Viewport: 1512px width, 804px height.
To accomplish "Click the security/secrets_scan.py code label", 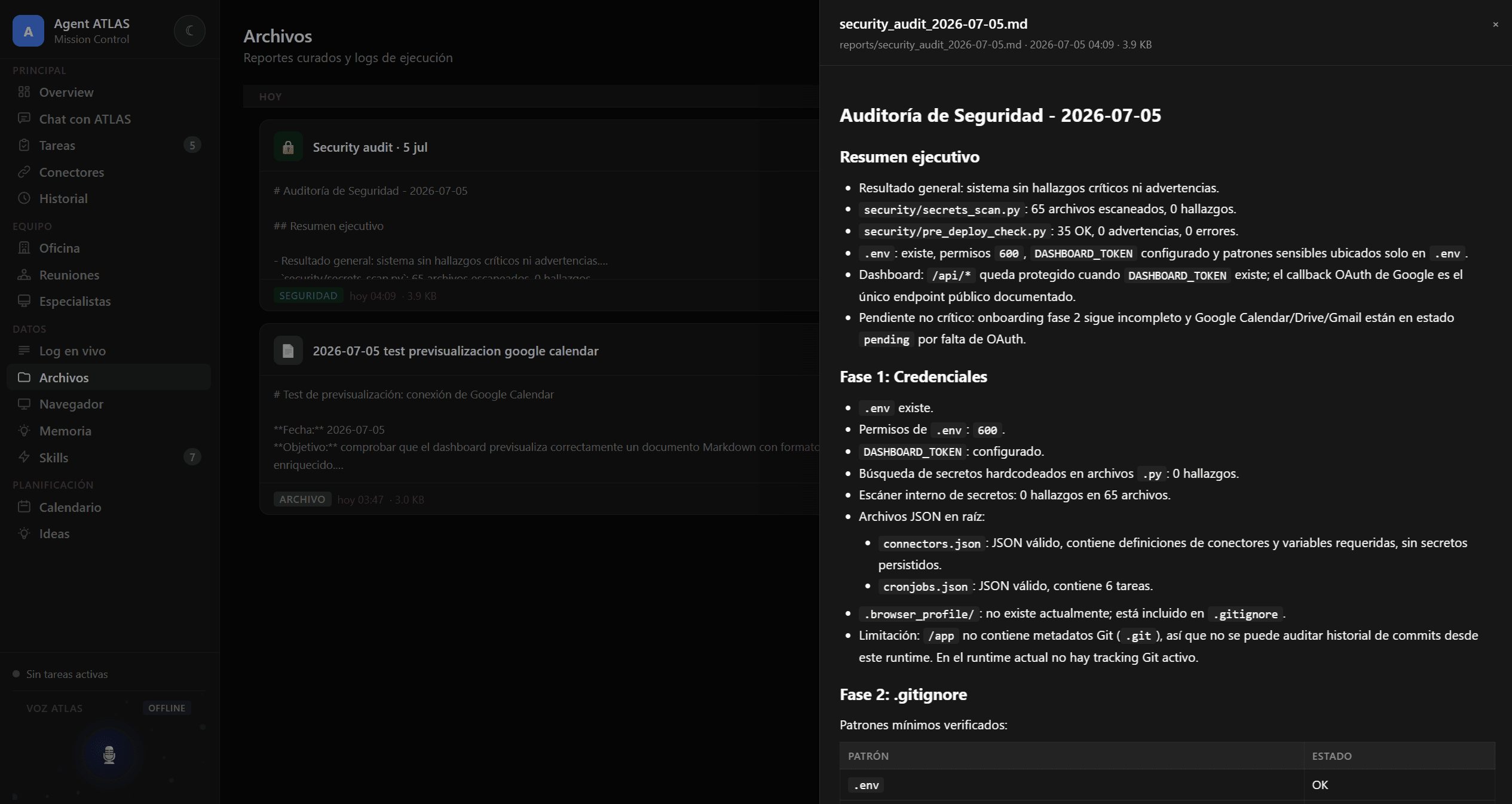I will click(x=941, y=210).
